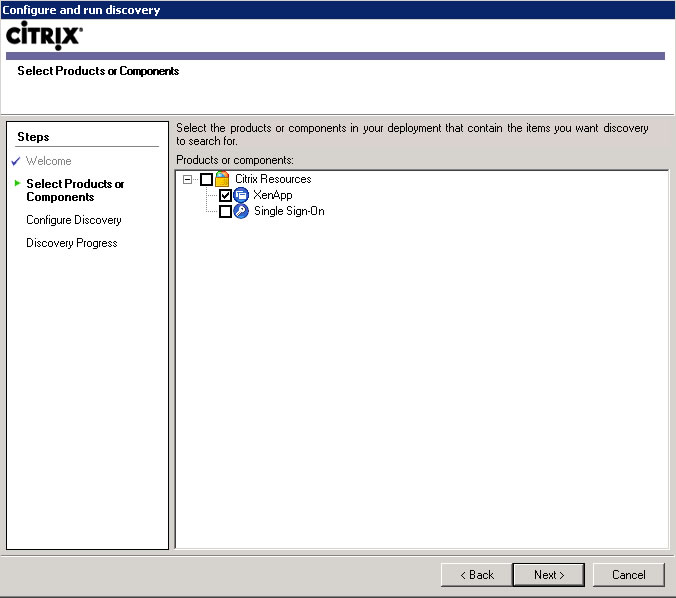
Task: Go to the Welcome step
Action: pos(49,161)
